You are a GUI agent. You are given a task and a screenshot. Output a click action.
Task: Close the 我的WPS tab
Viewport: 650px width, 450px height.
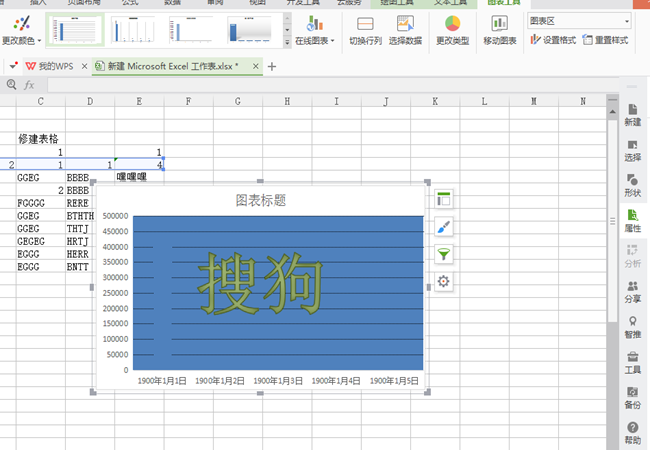(84, 66)
